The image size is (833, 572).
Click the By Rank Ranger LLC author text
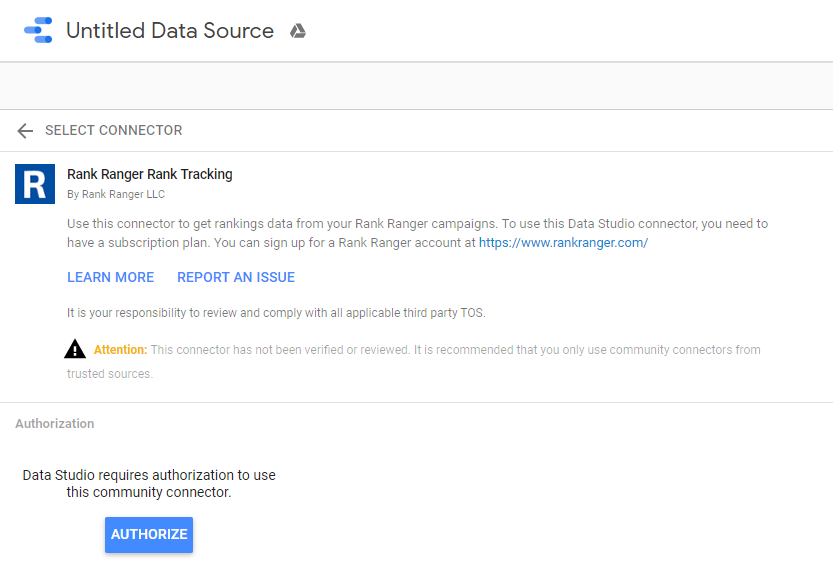coord(116,194)
